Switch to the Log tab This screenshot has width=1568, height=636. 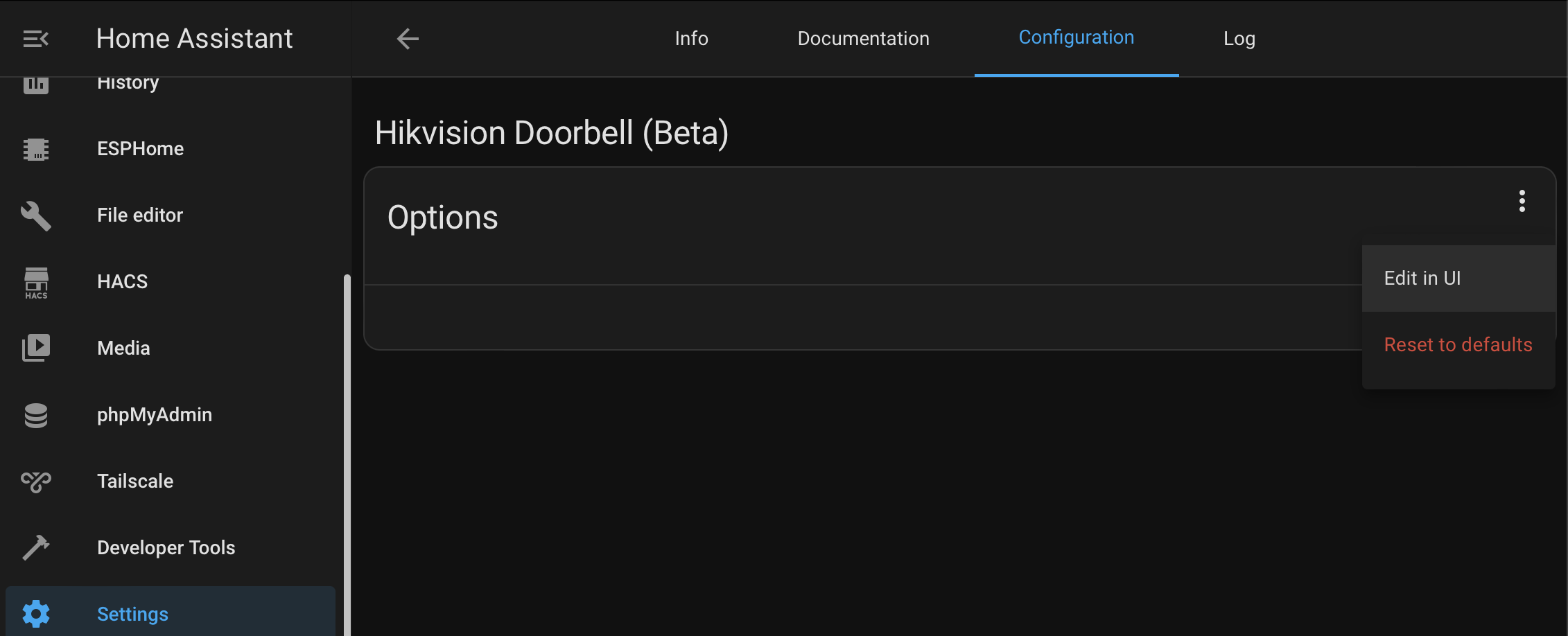pyautogui.click(x=1239, y=38)
